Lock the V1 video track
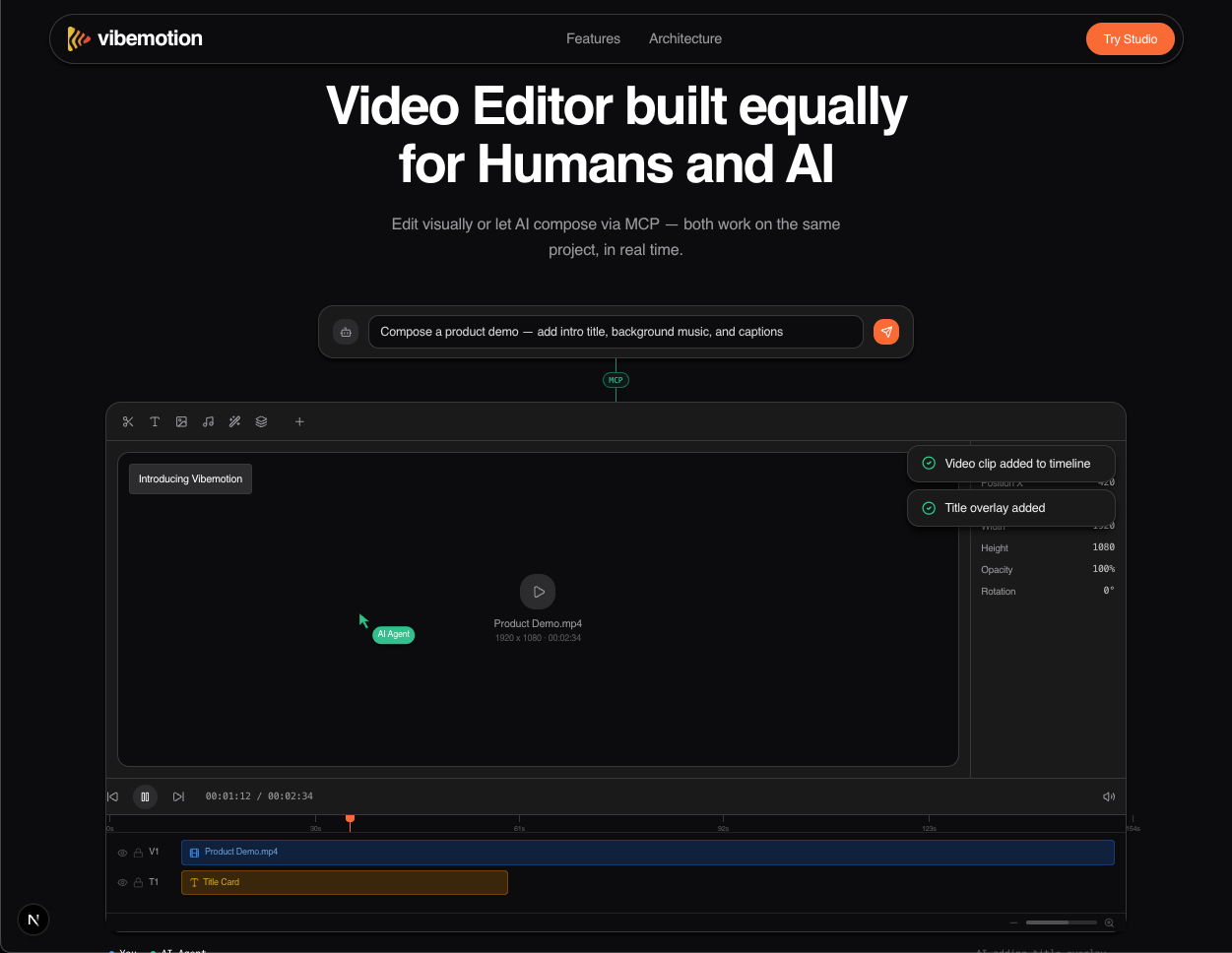The width and height of the screenshot is (1232, 953). click(x=138, y=853)
